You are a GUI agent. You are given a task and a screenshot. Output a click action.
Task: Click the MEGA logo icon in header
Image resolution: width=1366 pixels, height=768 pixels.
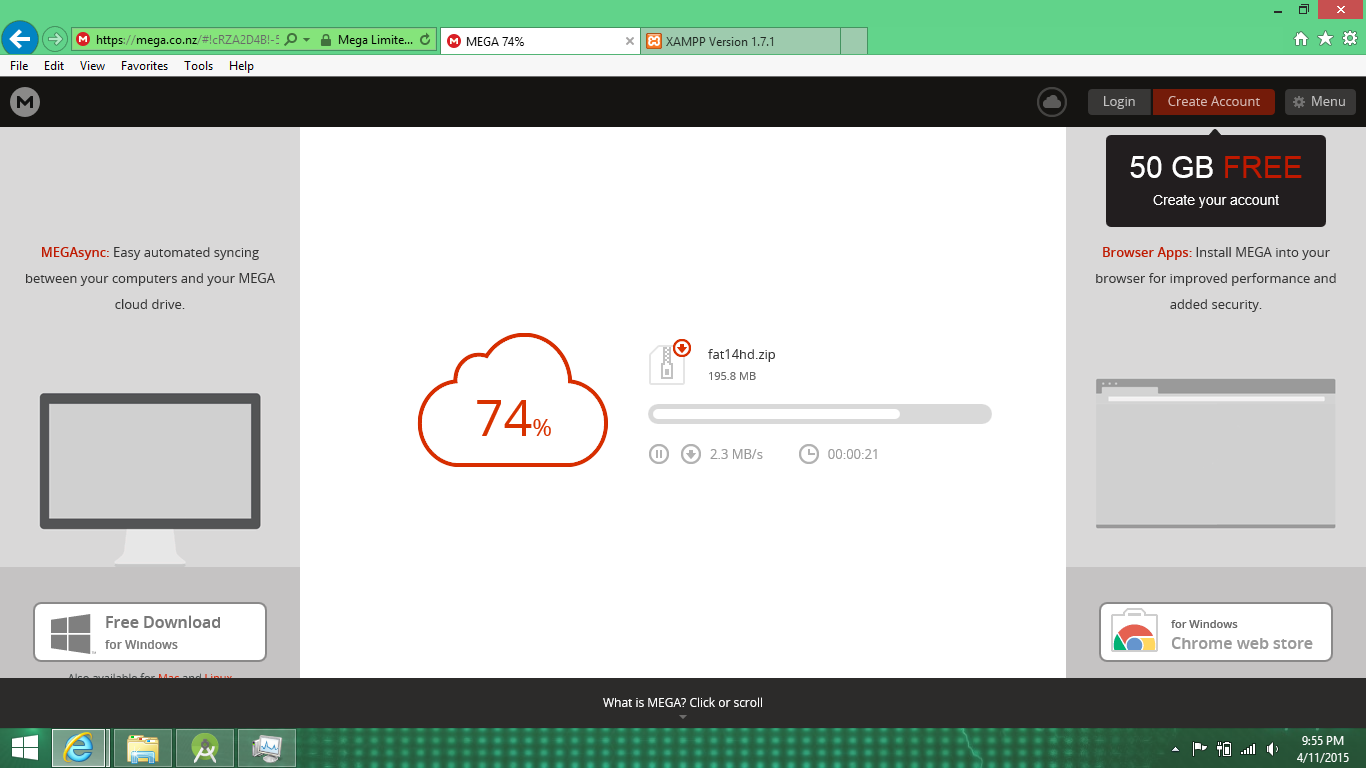25,101
